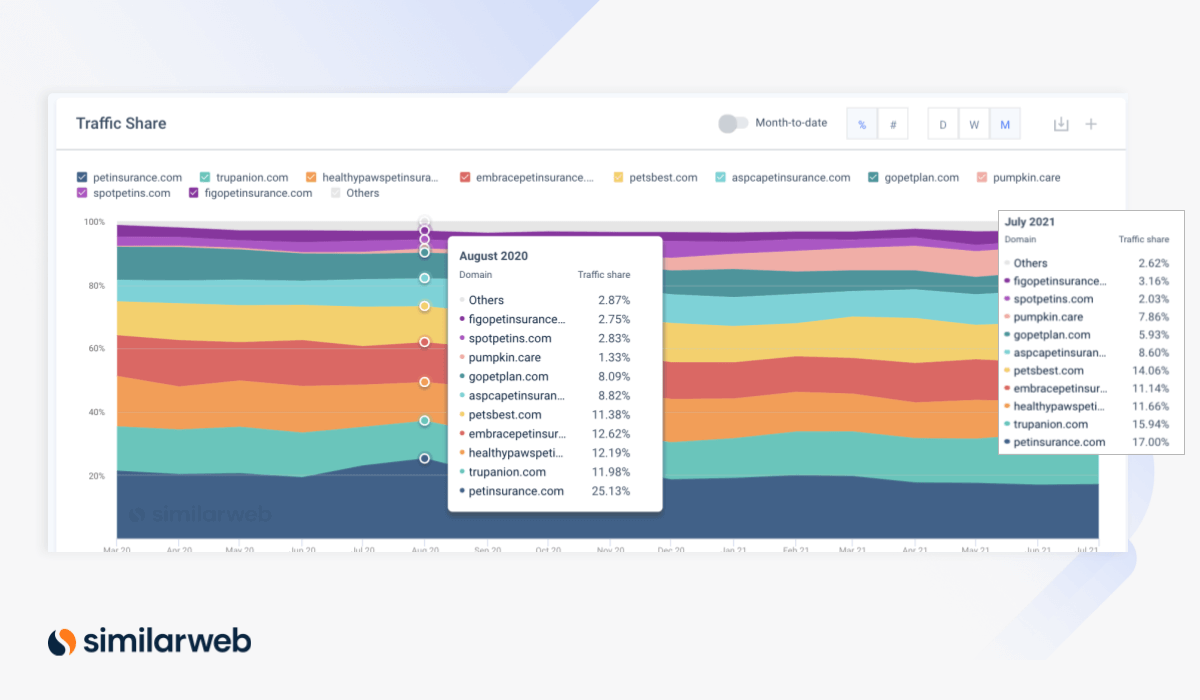1200x700 pixels.
Task: Switch to the Daily (D) view
Action: 942,123
